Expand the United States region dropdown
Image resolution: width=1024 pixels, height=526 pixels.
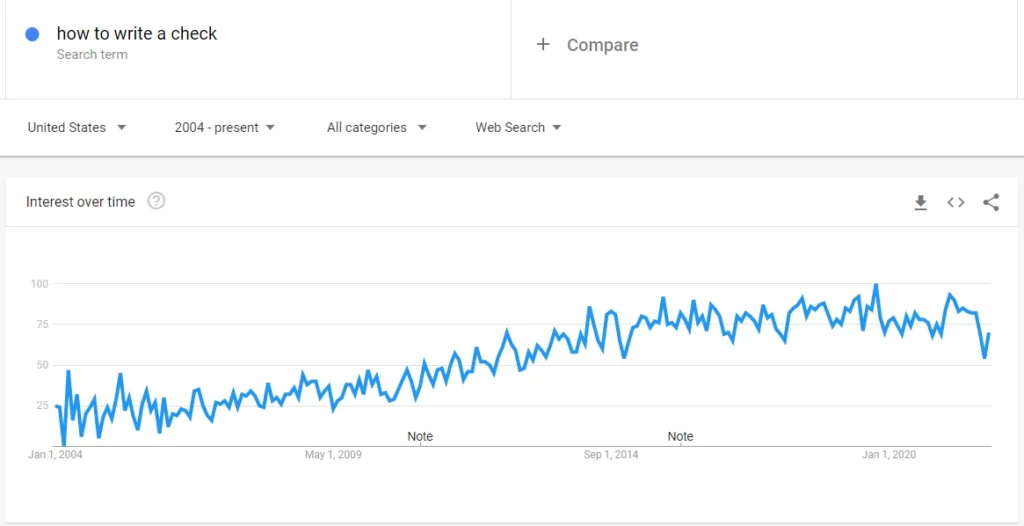point(76,127)
